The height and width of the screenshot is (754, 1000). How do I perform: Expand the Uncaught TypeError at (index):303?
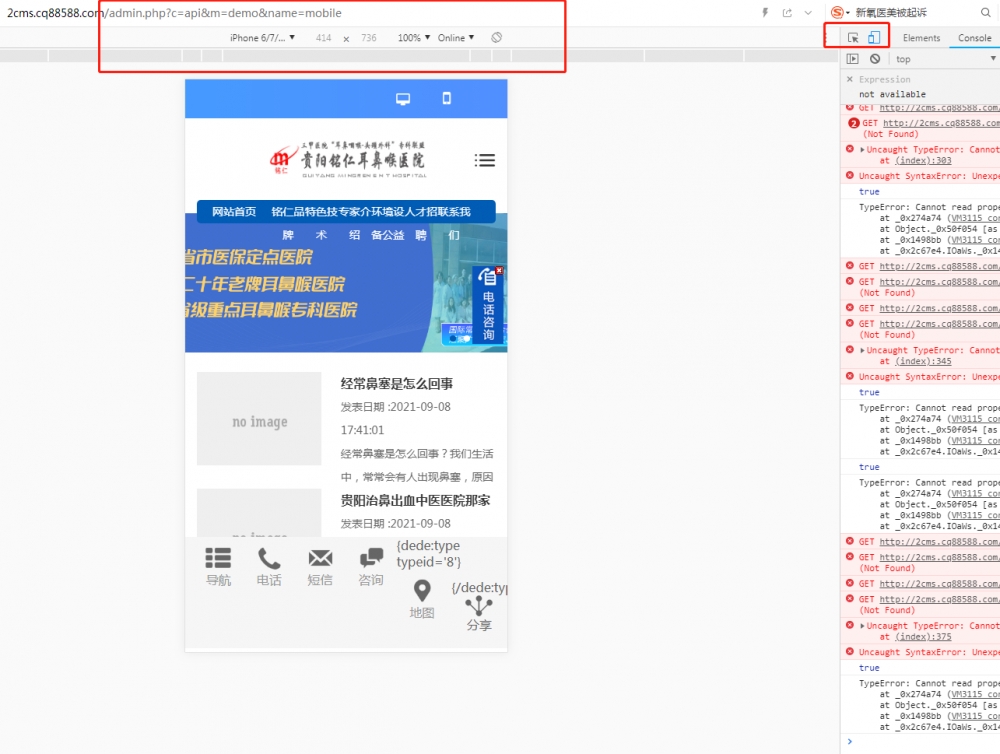point(862,150)
